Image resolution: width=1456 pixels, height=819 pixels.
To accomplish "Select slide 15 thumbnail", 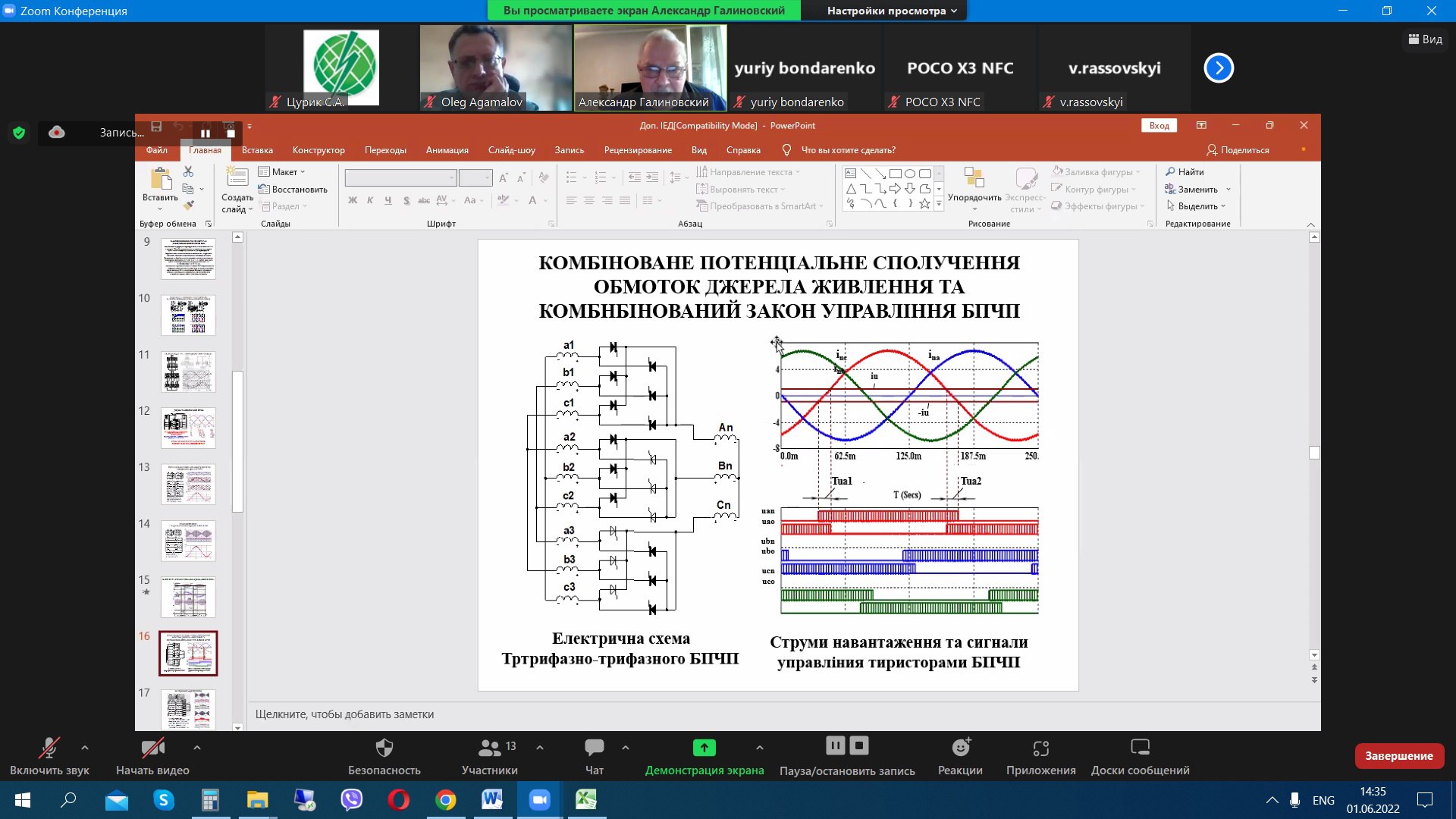I will click(188, 598).
